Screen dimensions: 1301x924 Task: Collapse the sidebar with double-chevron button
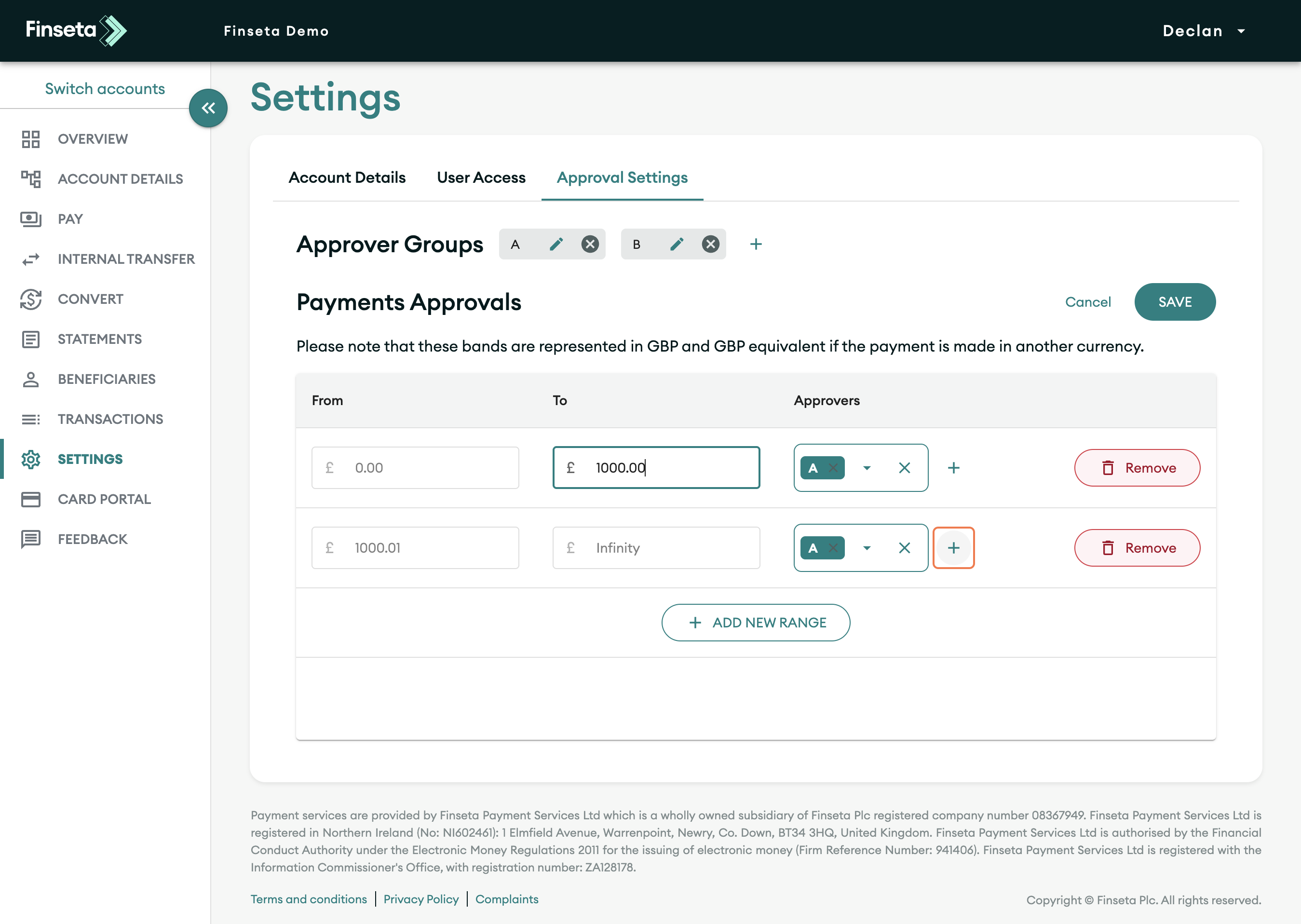point(208,108)
